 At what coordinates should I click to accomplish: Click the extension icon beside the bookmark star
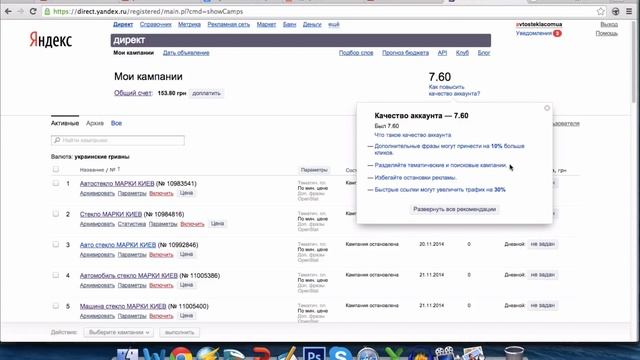pos(615,11)
